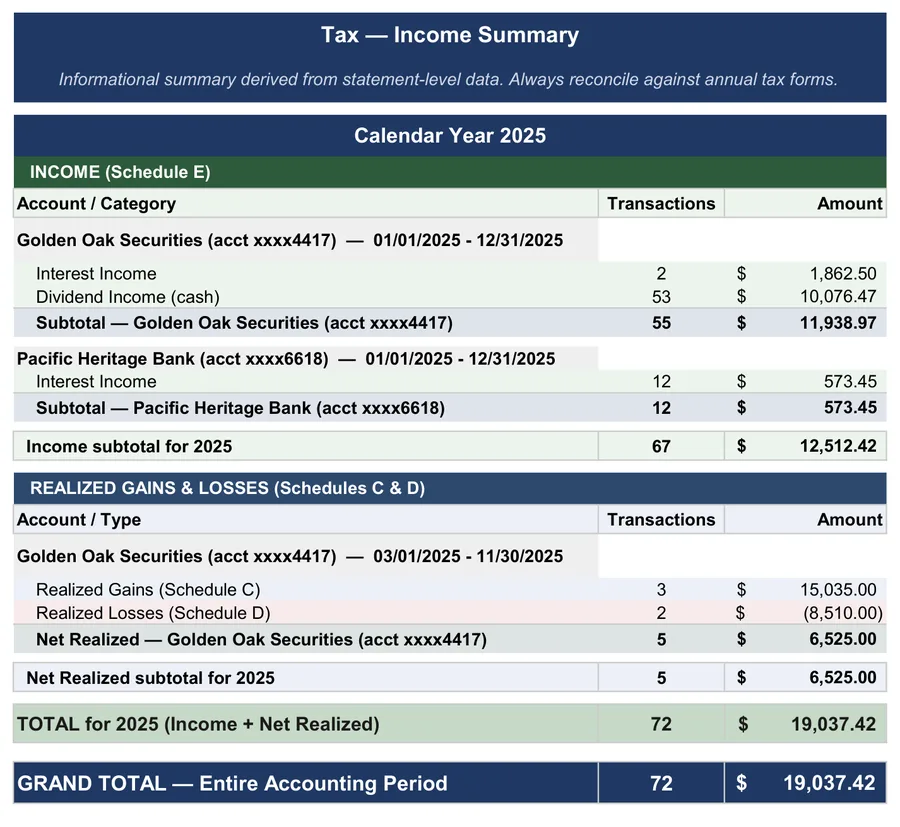Click 'Net Realized subtotal for 2025' label
This screenshot has width=900, height=827.
(x=150, y=678)
